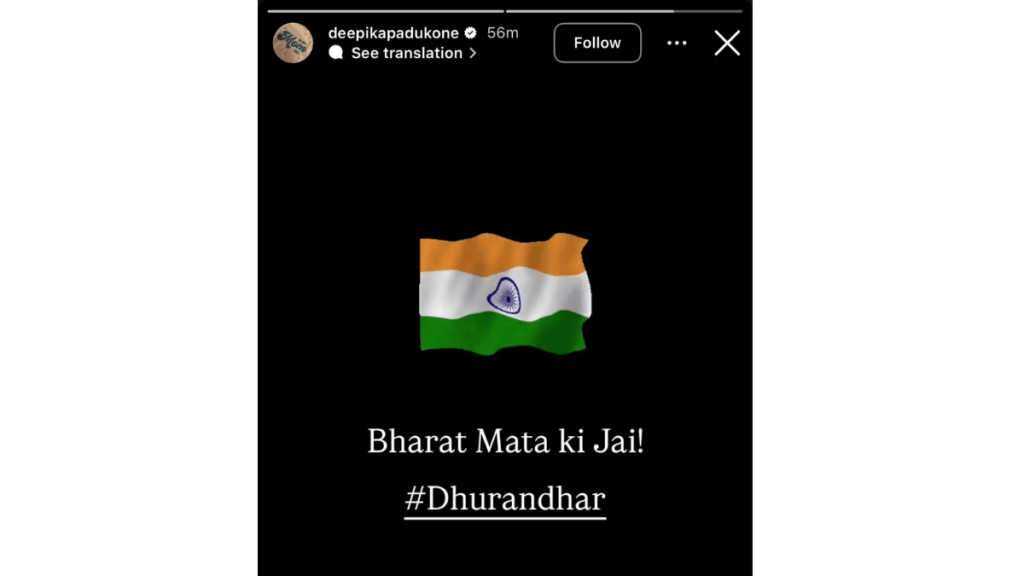Click the unfilled end of the progress bar
This screenshot has height=576, width=1024.
click(708, 11)
